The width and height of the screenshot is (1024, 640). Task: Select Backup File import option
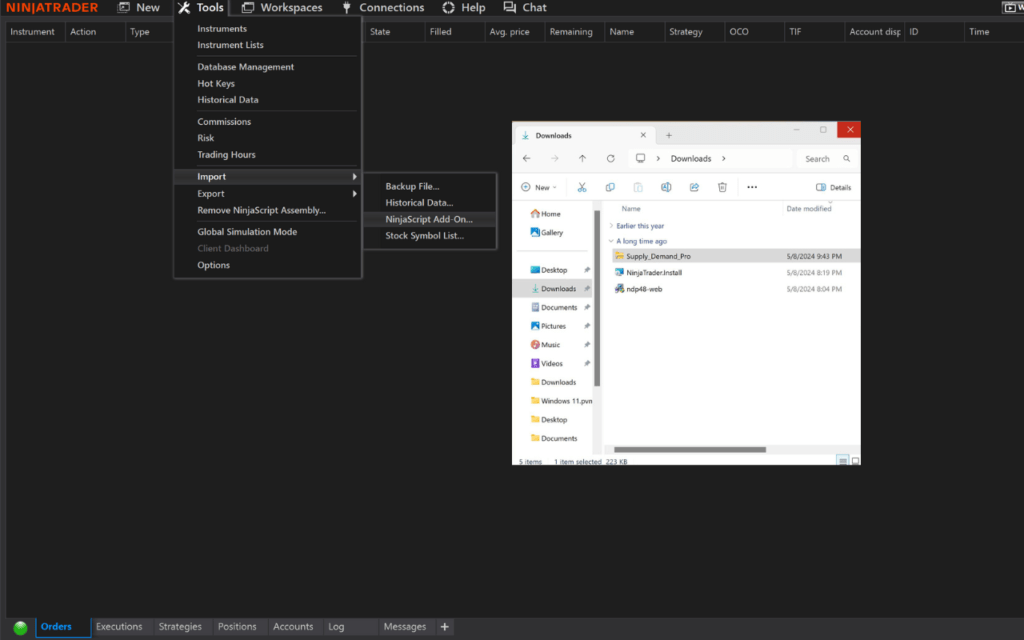pyautogui.click(x=412, y=186)
